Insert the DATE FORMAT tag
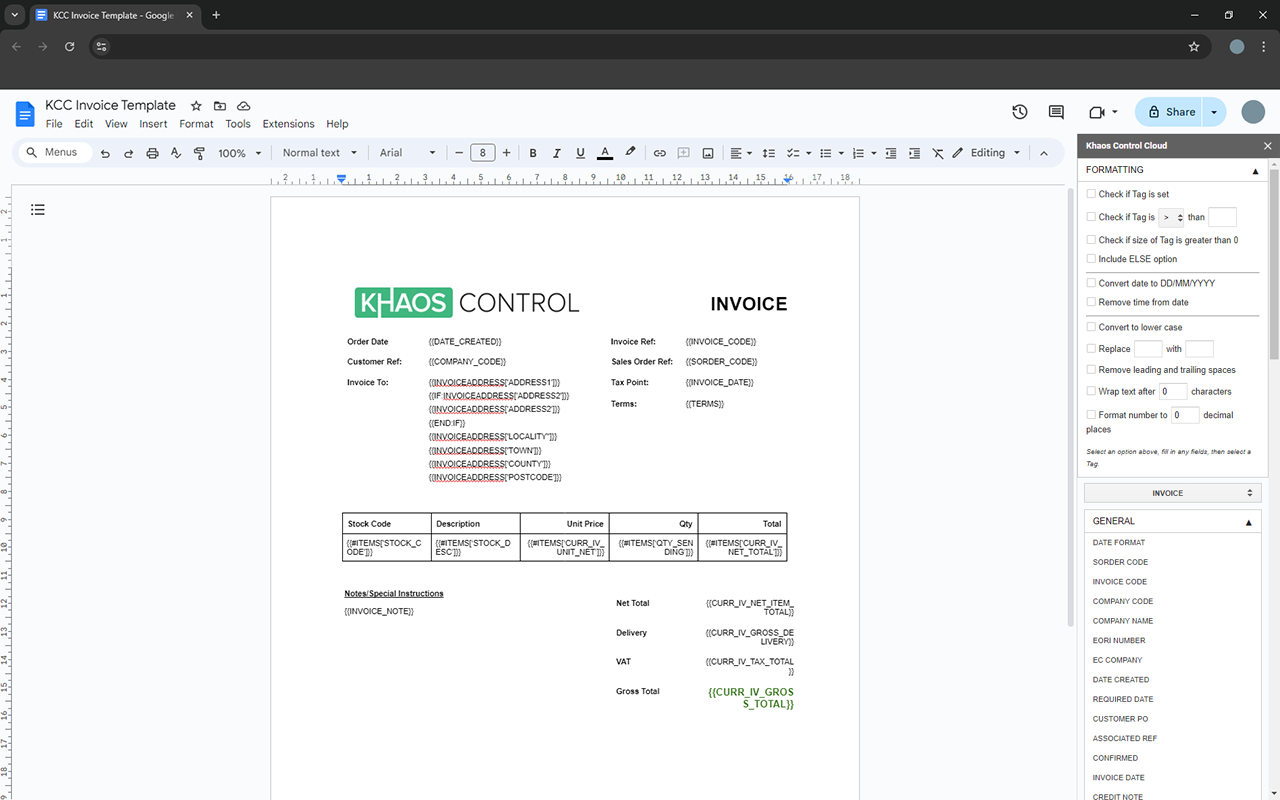 coord(1119,543)
